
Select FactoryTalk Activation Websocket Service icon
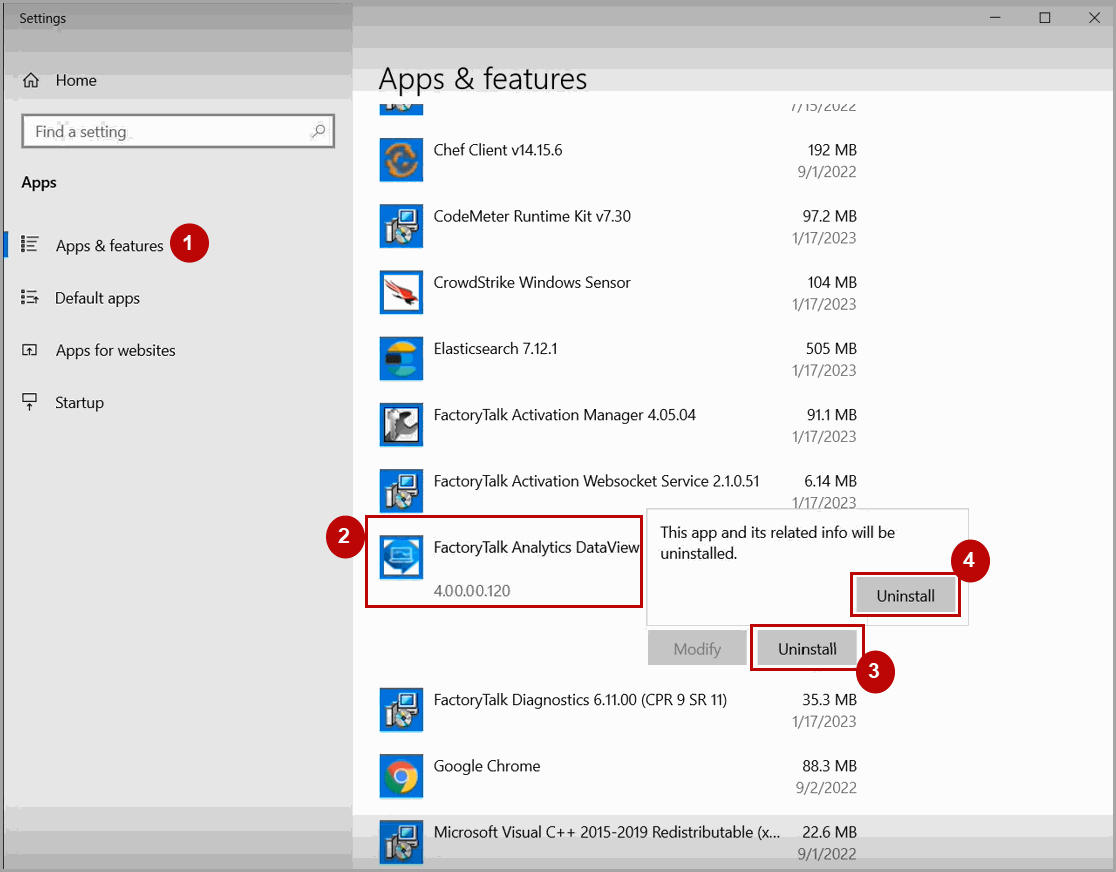coord(401,491)
